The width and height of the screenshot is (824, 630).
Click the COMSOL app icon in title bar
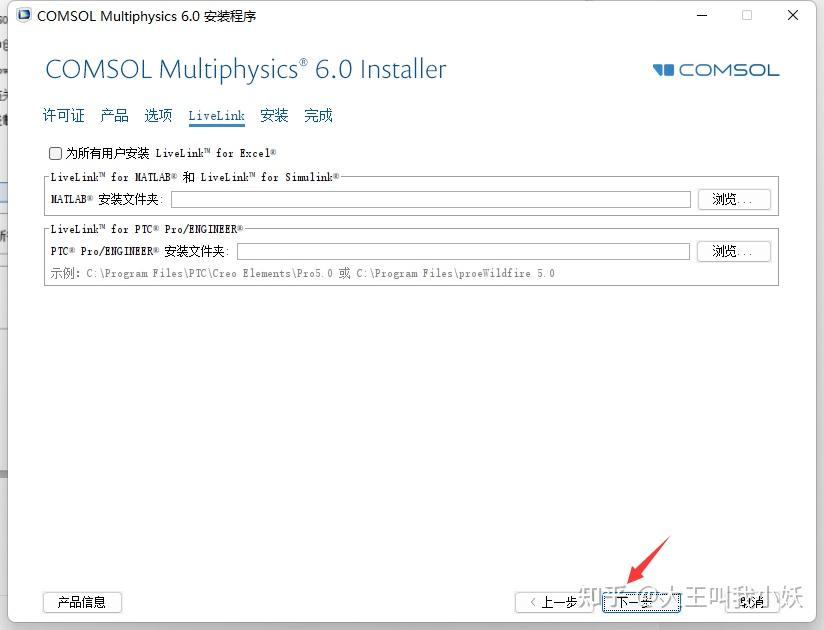point(24,15)
